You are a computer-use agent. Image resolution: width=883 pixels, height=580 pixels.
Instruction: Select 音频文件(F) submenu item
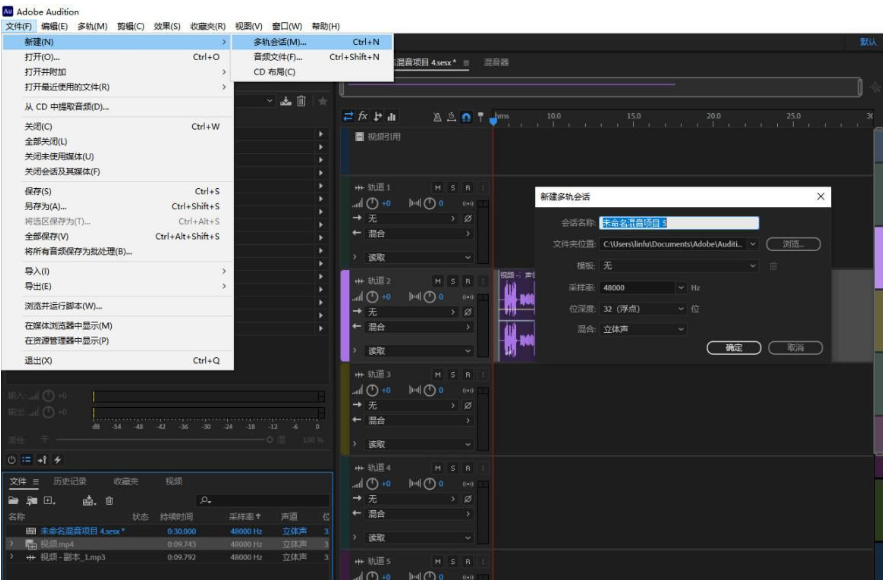click(313, 57)
